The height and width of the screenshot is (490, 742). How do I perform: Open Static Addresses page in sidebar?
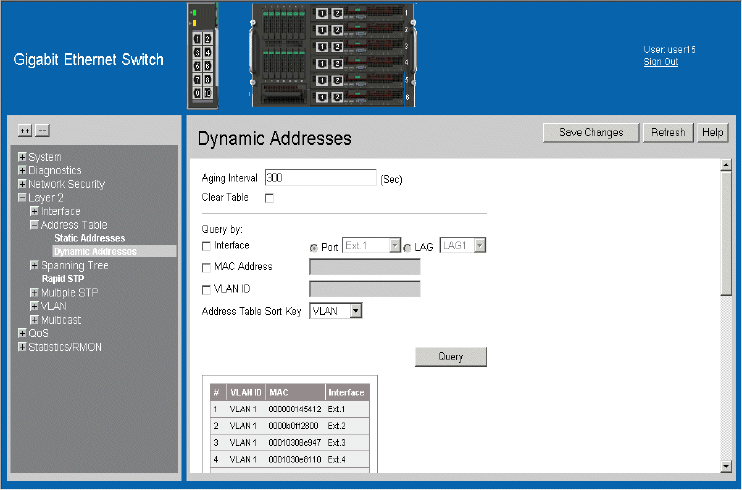(89, 238)
